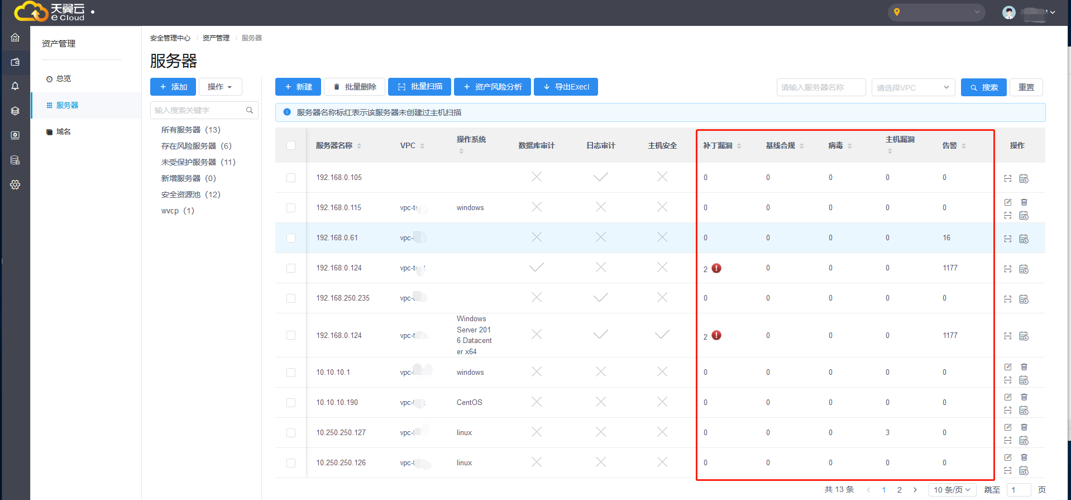This screenshot has width=1071, height=500.
Task: Click the server name search input field
Action: click(x=821, y=87)
